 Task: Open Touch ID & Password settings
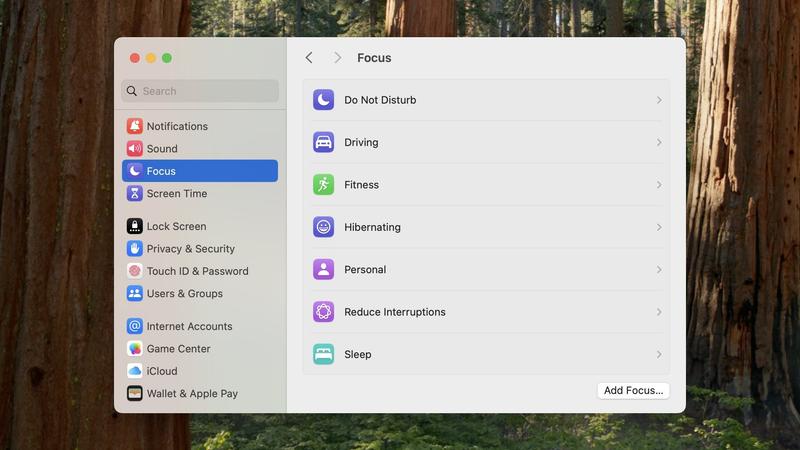[197, 271]
